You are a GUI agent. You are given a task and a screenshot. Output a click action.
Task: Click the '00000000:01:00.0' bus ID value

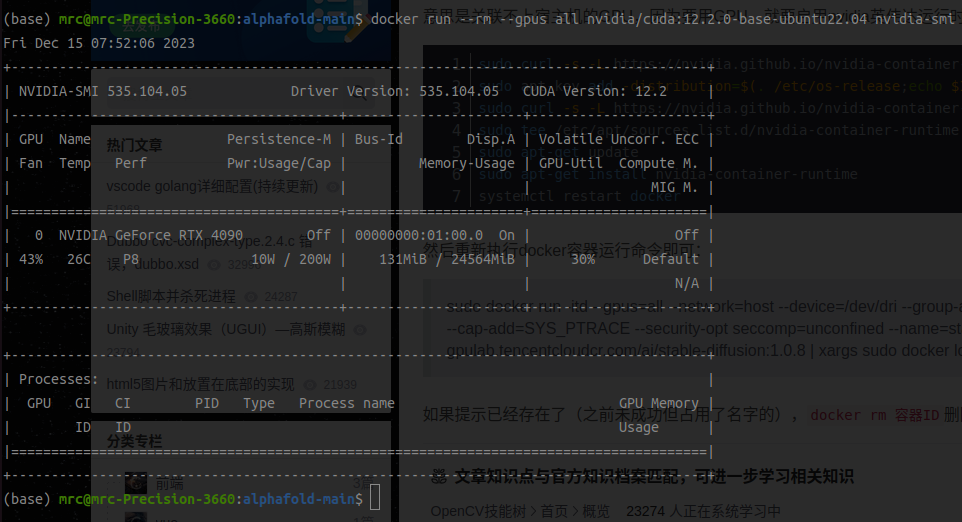[418, 236]
